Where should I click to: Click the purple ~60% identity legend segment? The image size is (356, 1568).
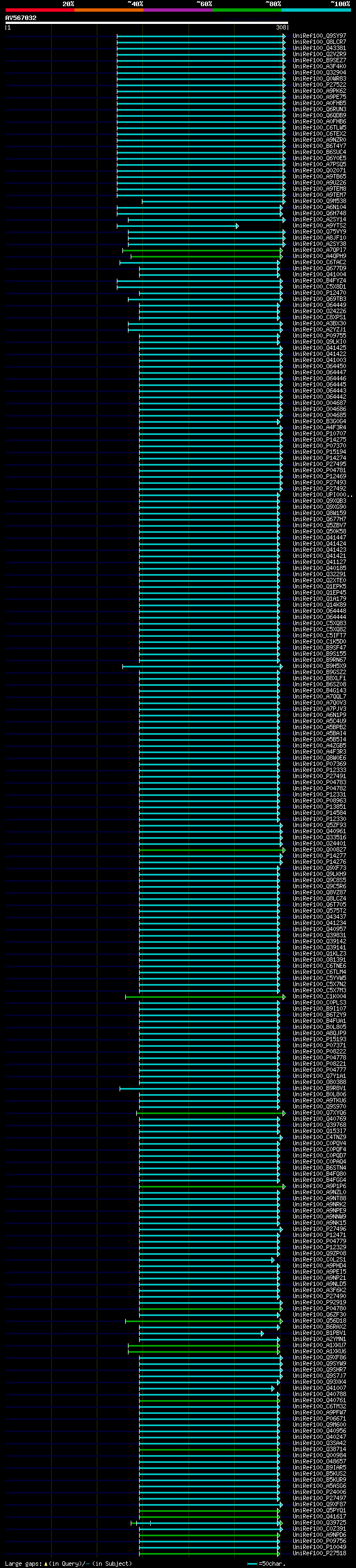click(x=177, y=10)
